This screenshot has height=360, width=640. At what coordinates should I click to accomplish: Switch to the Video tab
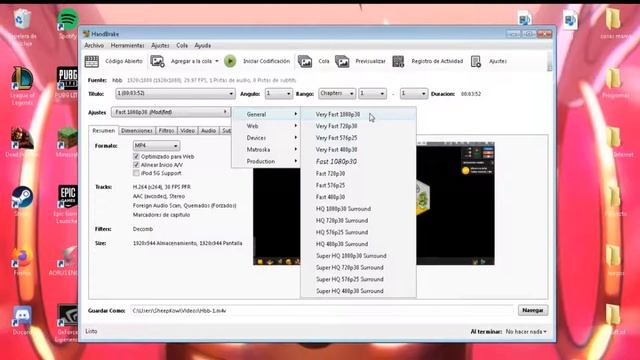click(188, 131)
